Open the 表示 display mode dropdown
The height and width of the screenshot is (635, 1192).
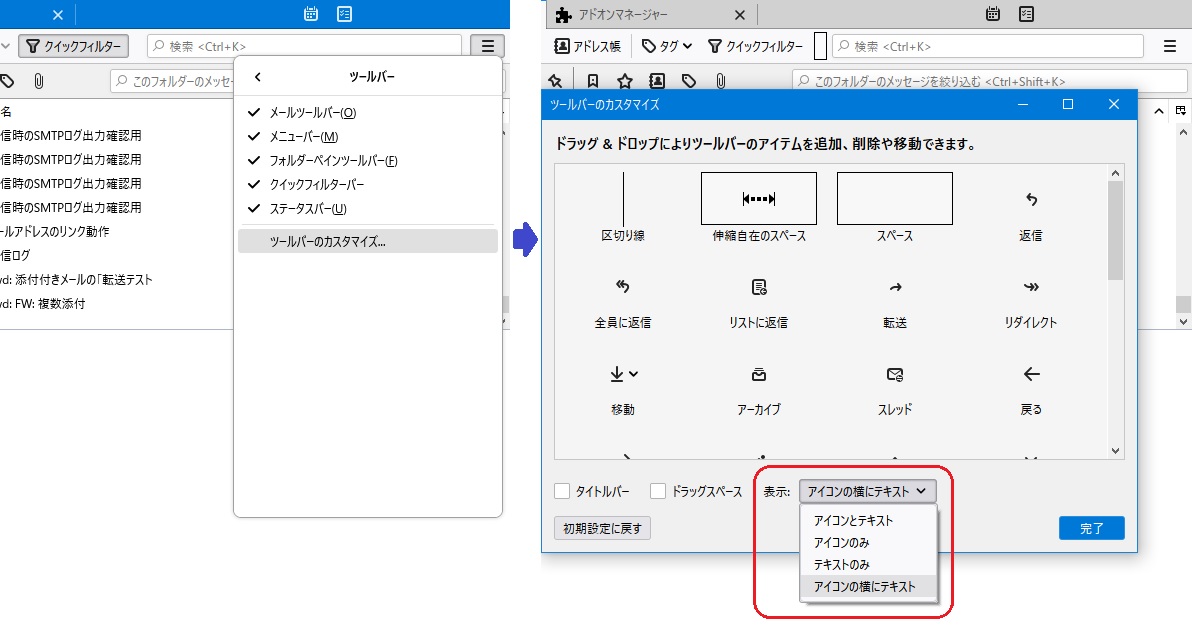(867, 491)
